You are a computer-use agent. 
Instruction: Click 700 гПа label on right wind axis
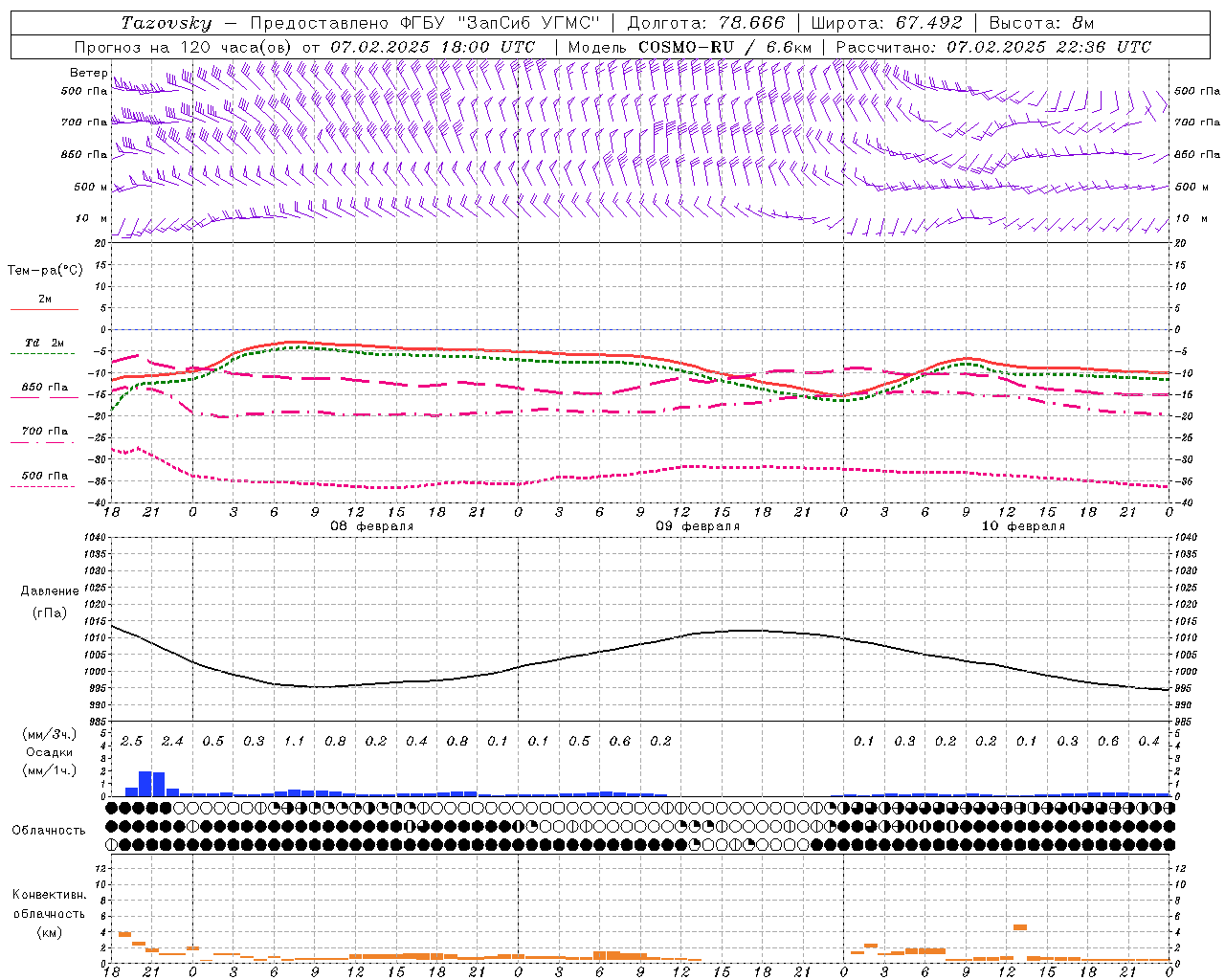point(1197,122)
